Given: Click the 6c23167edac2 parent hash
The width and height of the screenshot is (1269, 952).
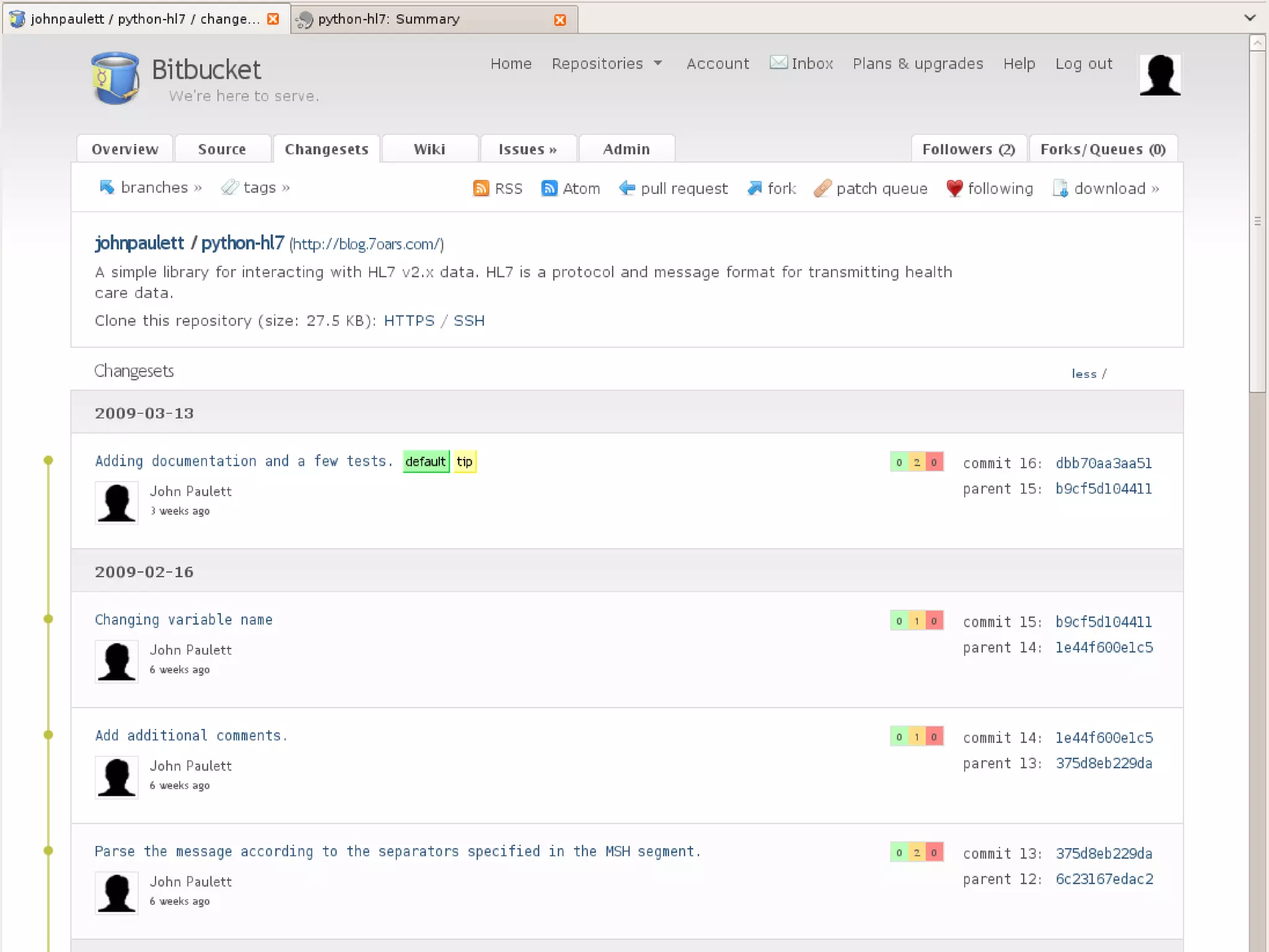Looking at the screenshot, I should (1104, 880).
